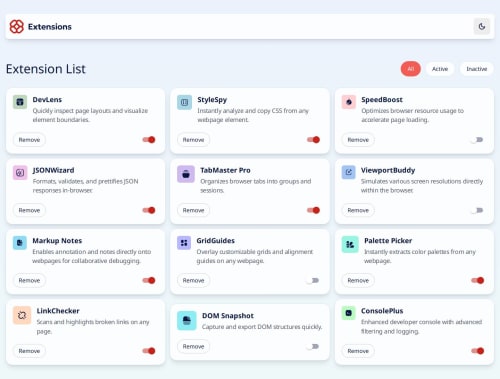Disable the Markup Notes toggle

pos(149,280)
